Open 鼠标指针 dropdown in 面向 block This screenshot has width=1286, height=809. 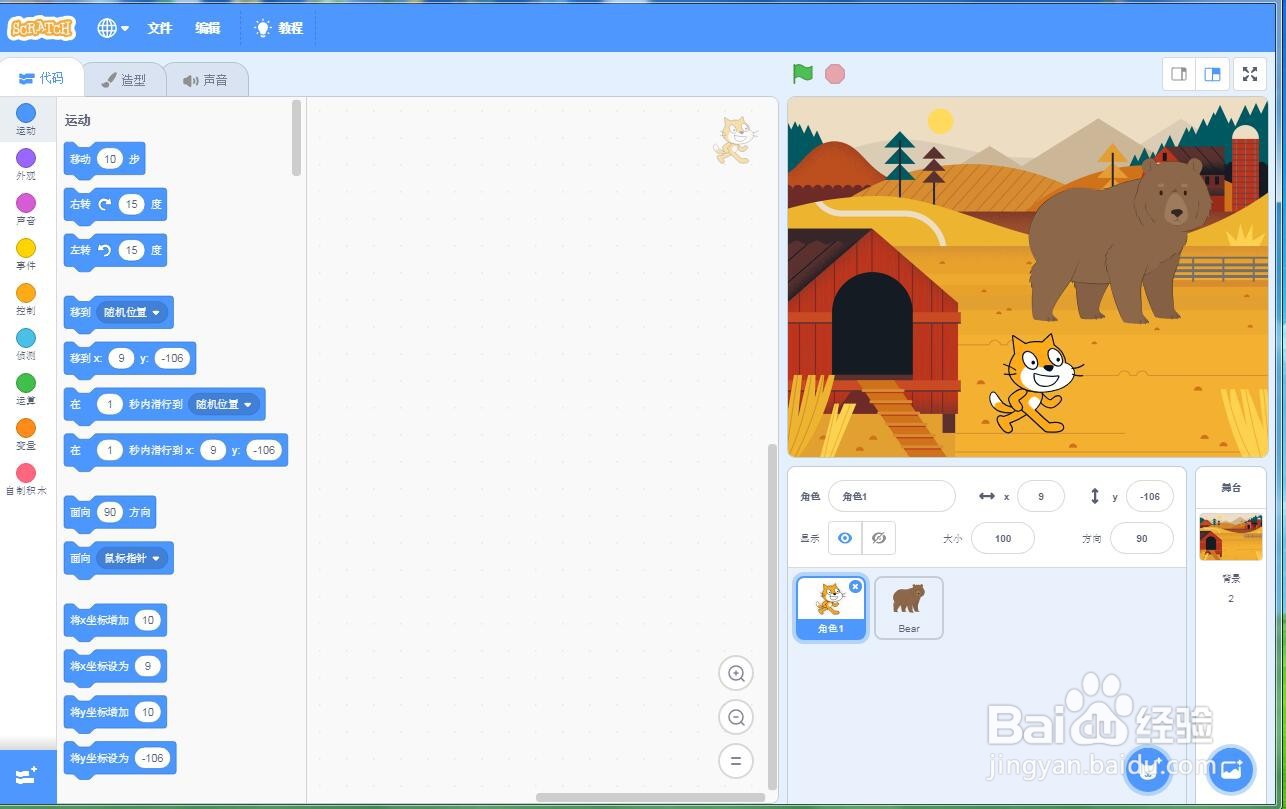(x=132, y=558)
